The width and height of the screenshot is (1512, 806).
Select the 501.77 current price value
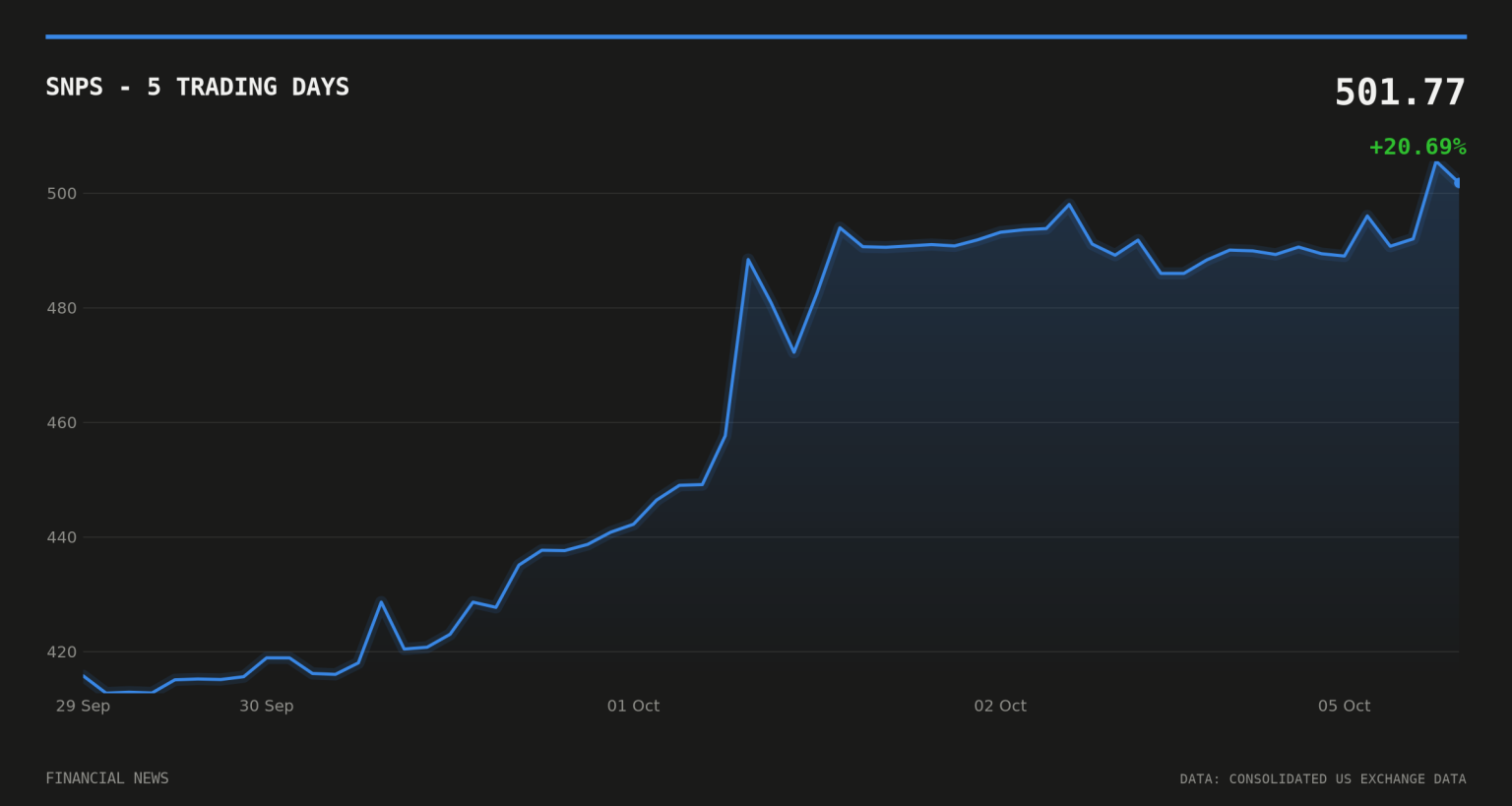pyautogui.click(x=1400, y=93)
